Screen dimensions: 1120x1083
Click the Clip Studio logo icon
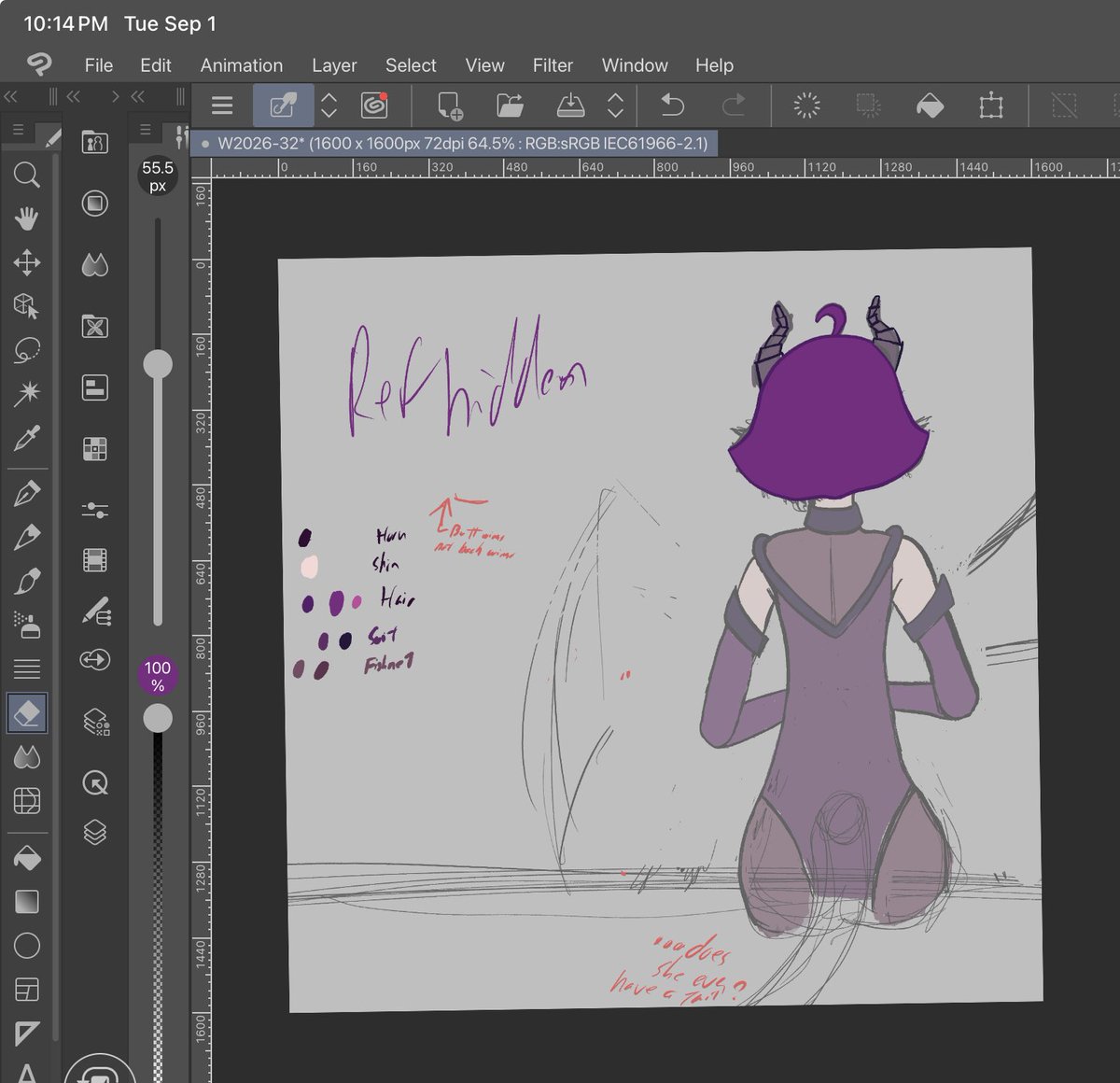(x=39, y=64)
